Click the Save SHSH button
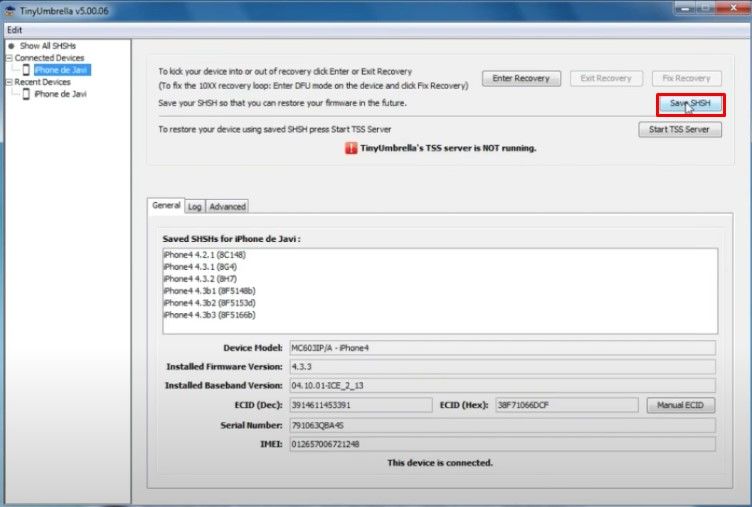 [690, 104]
